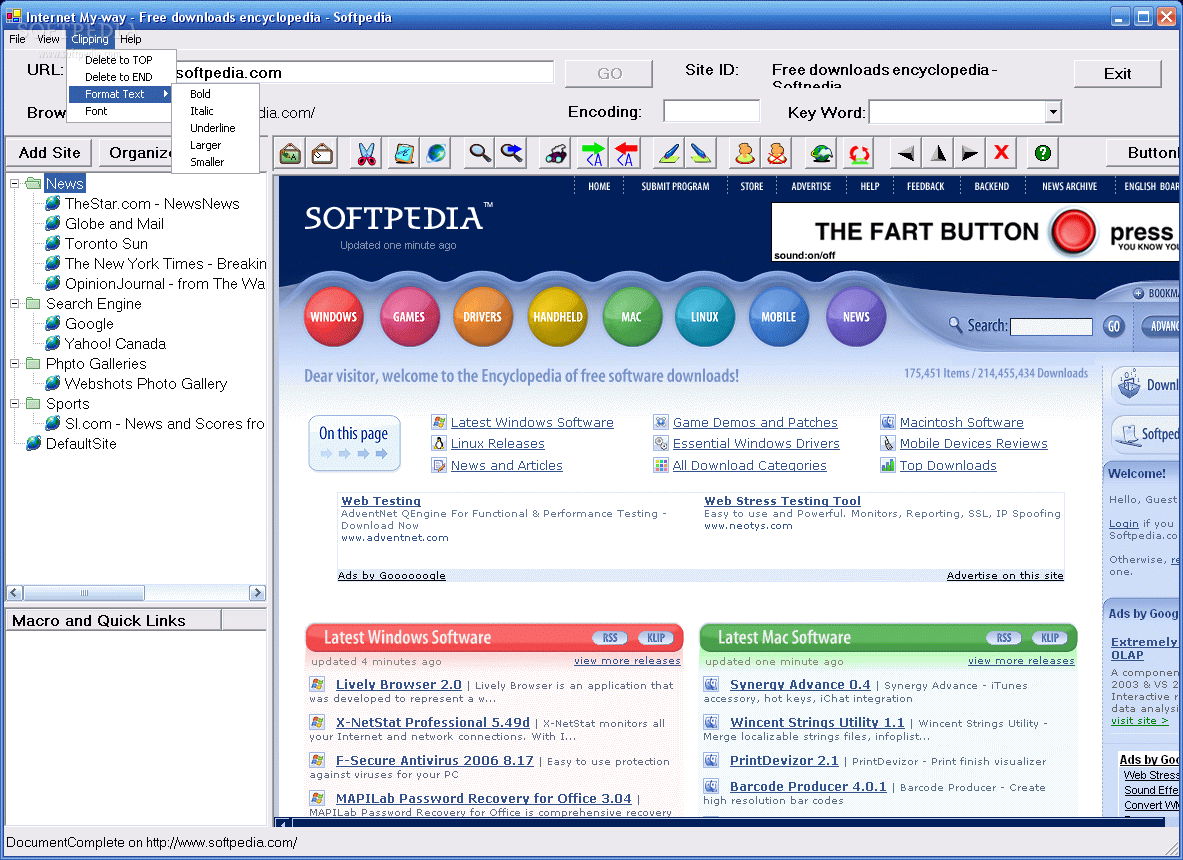
Task: Click the red X stop icon
Action: coord(1001,153)
